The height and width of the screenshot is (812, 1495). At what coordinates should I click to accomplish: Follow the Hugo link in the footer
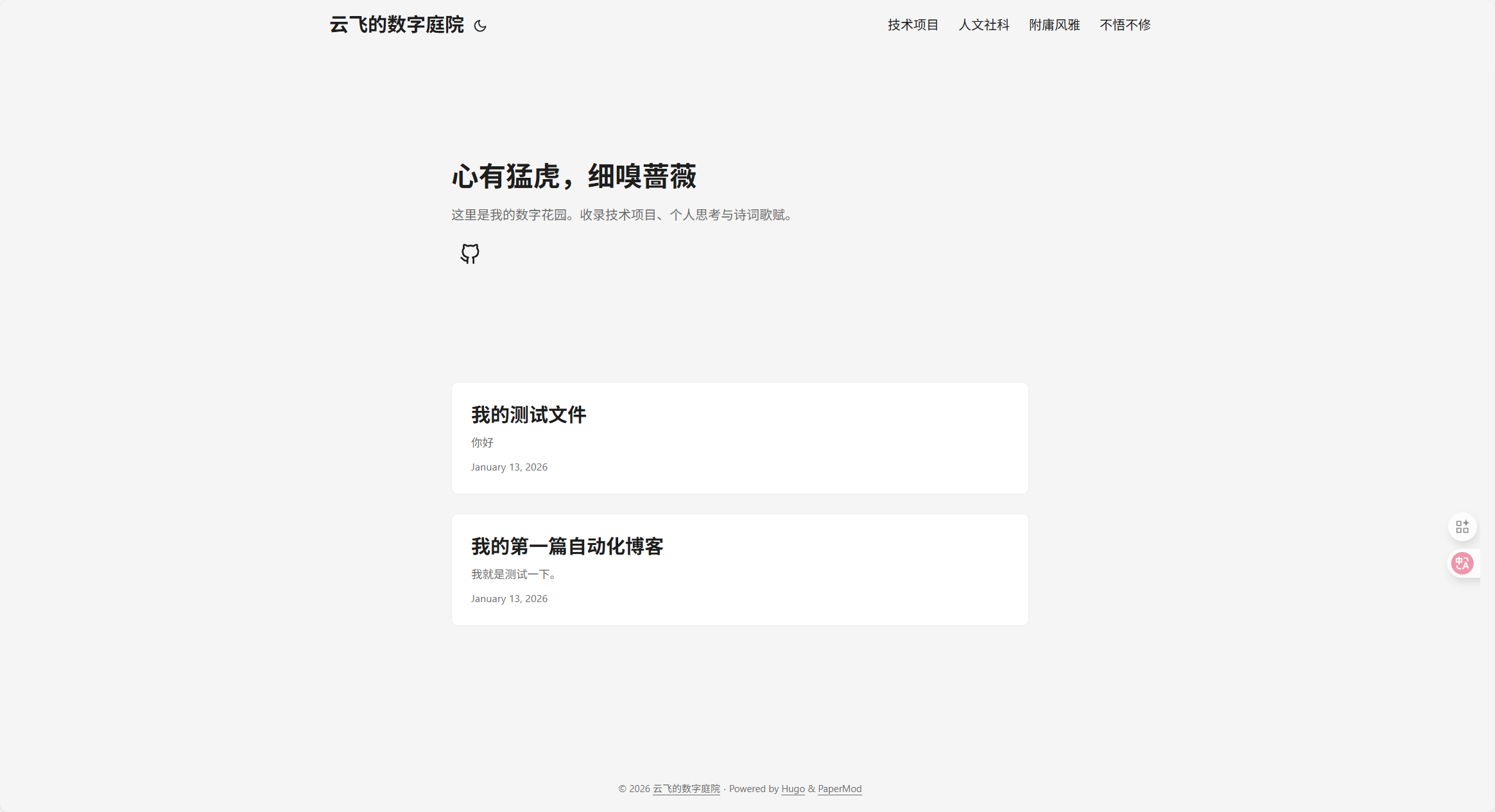pos(793,789)
